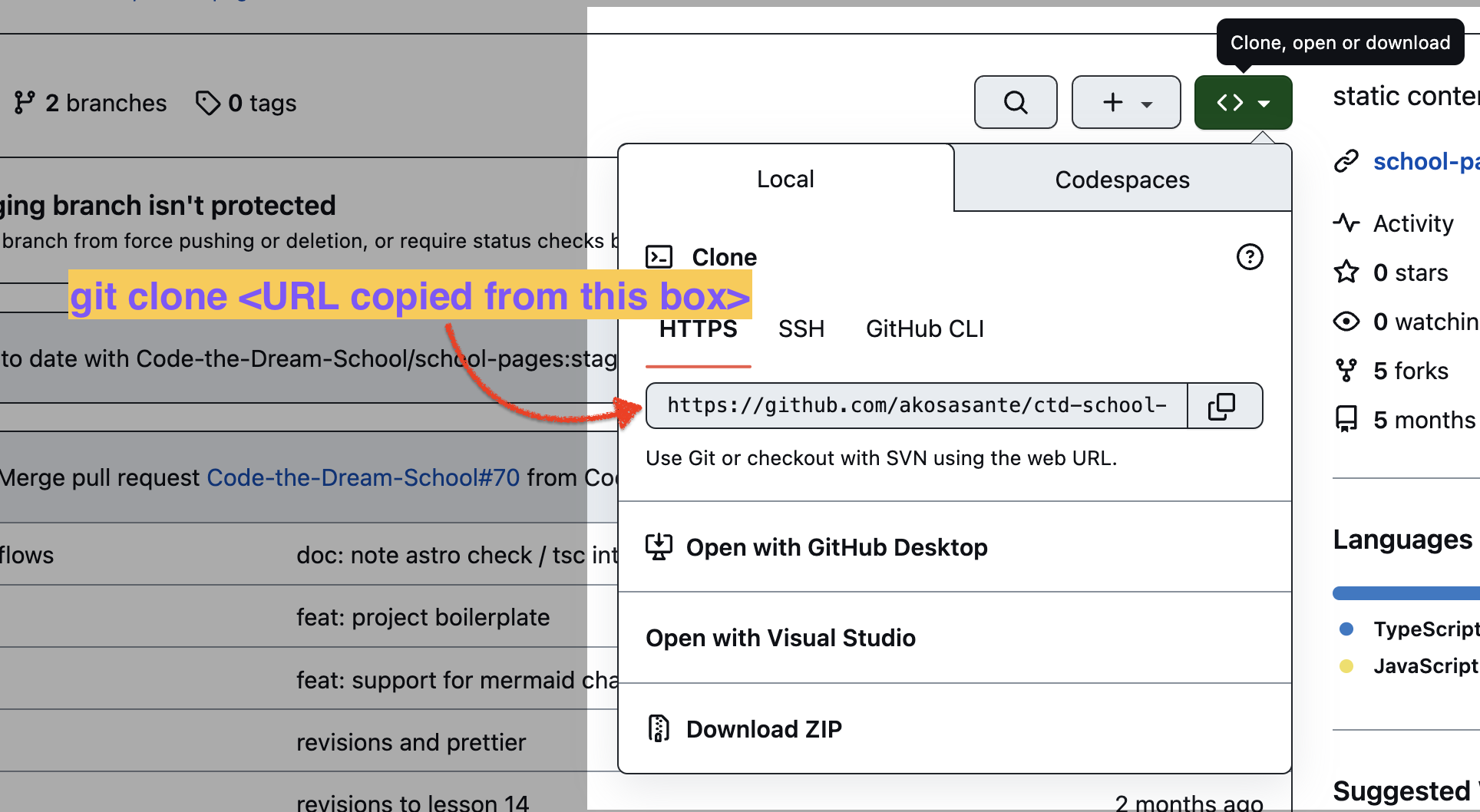
Task: Select the SSH clone option
Action: point(801,329)
